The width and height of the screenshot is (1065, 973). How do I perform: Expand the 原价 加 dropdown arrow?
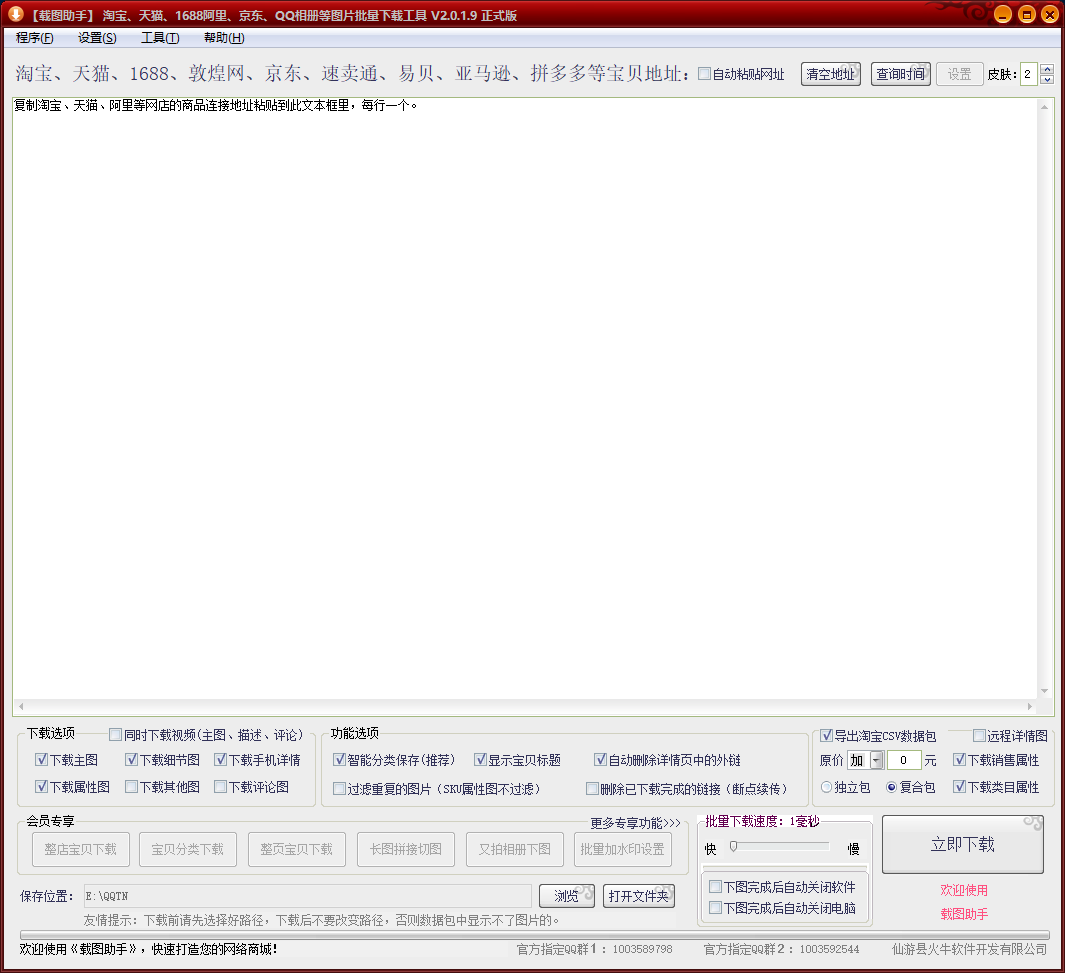876,760
